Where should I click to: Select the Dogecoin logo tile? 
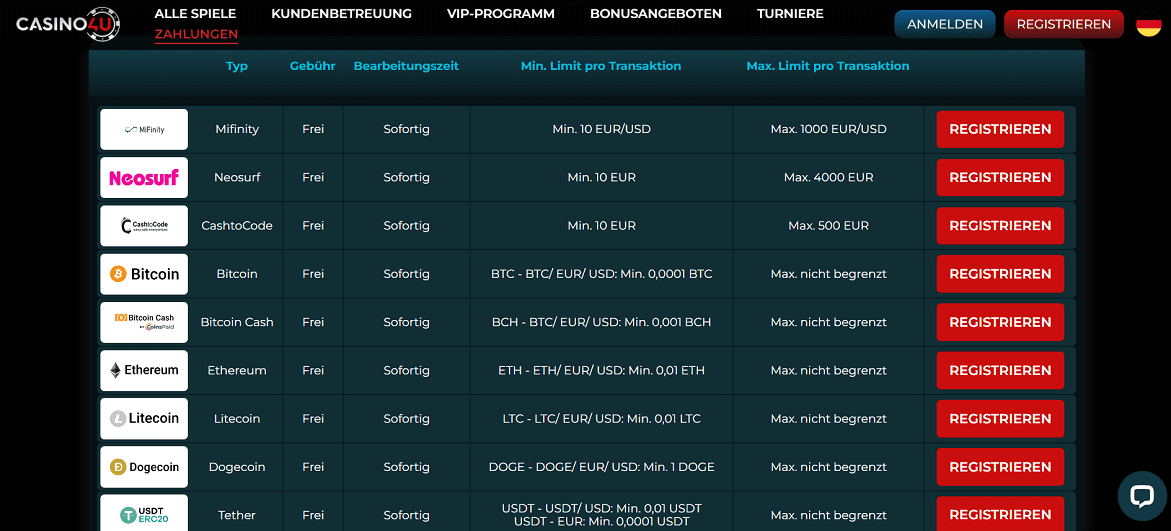(144, 467)
